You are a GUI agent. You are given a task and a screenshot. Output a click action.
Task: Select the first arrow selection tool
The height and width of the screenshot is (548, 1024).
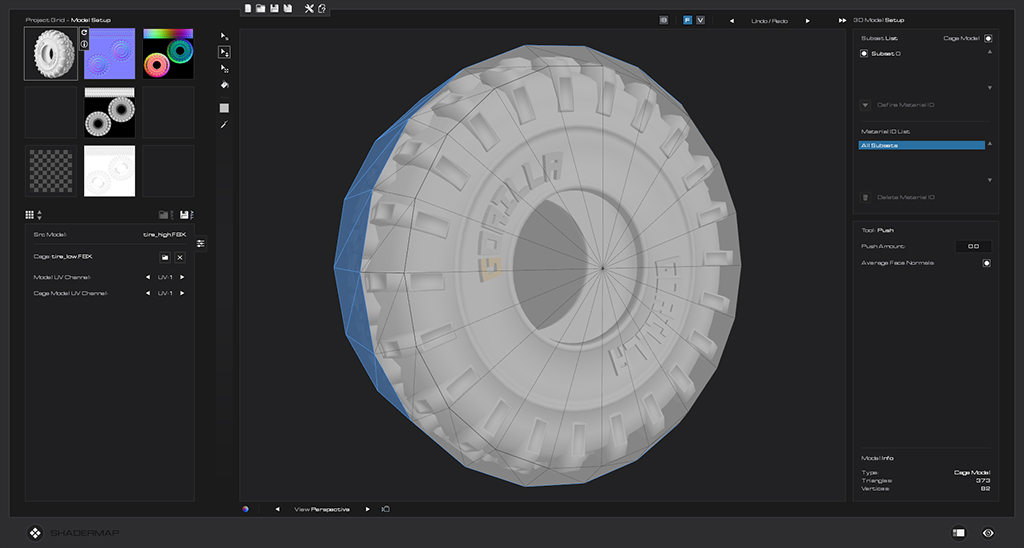[x=224, y=36]
